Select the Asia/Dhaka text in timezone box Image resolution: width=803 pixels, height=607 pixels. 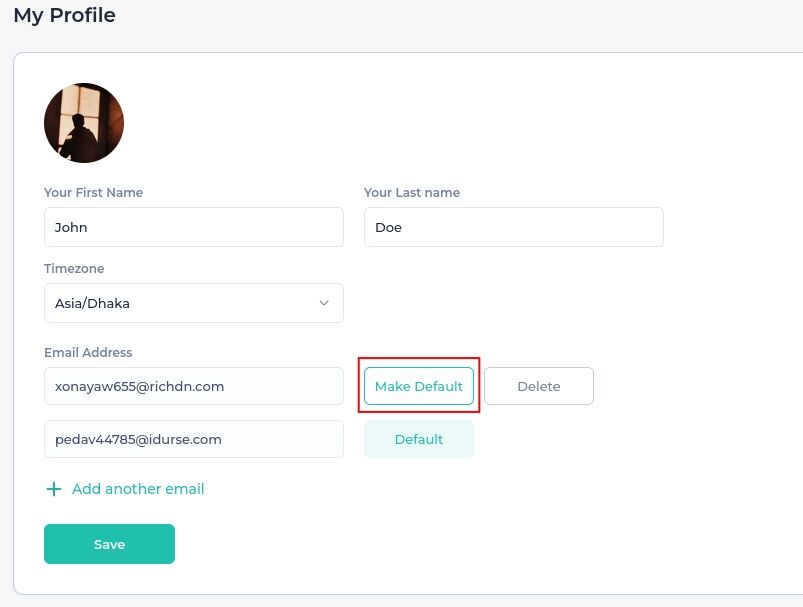[x=92, y=303]
